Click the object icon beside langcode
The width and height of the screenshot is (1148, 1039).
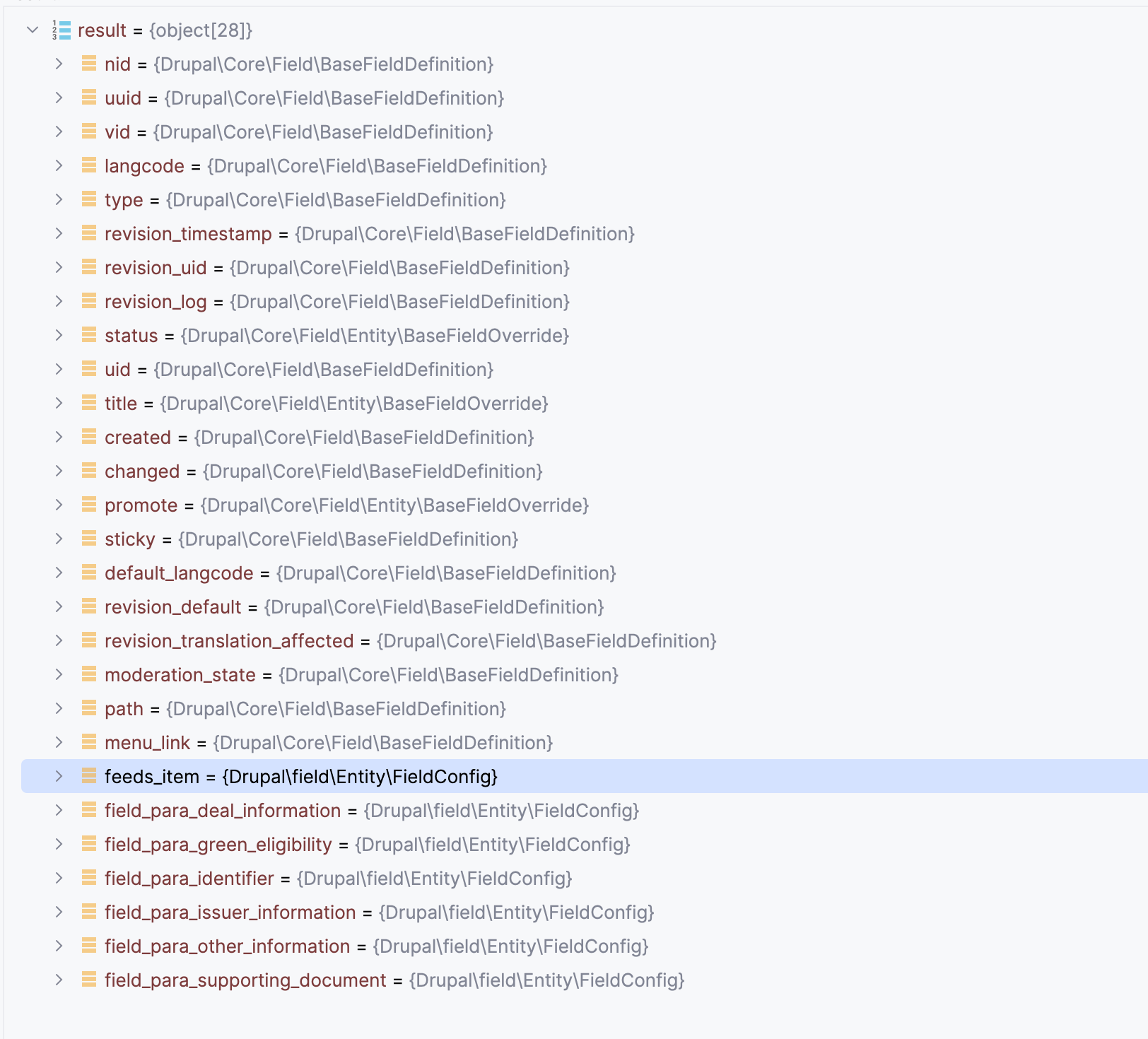[89, 165]
